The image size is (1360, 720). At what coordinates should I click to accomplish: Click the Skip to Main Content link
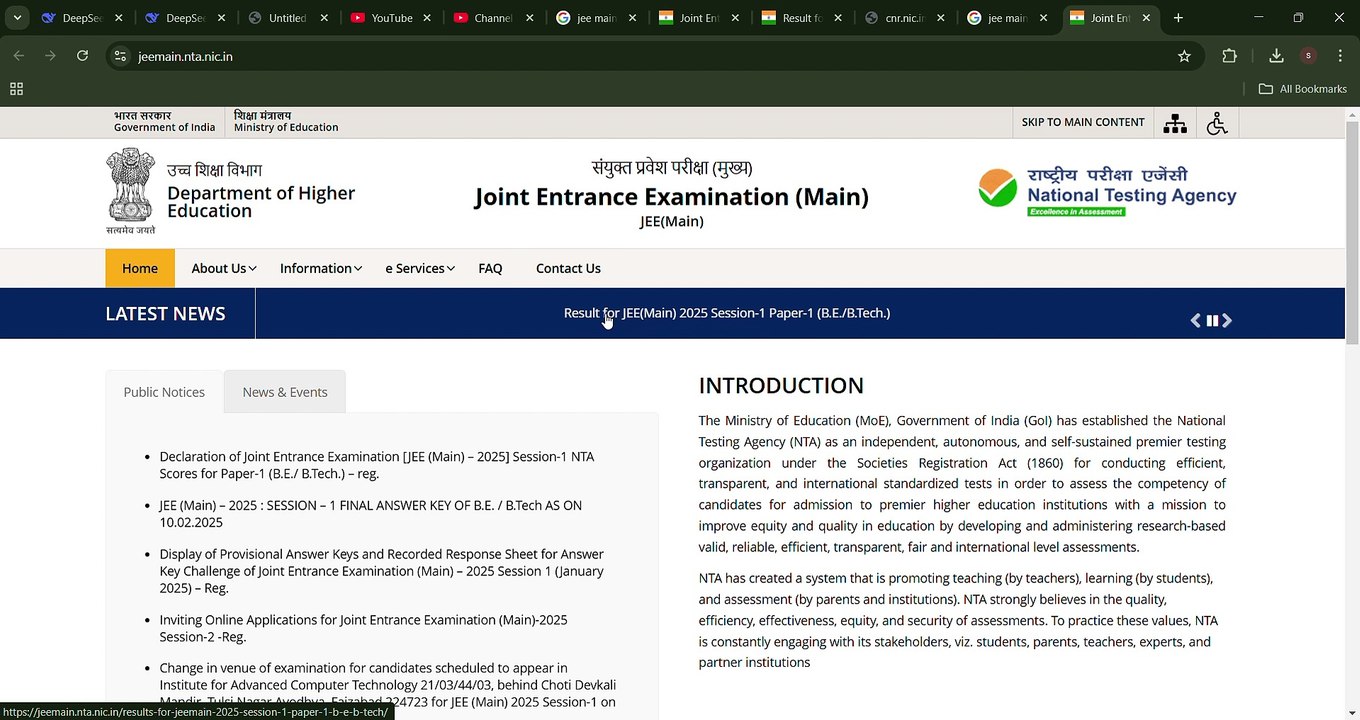coord(1083,123)
